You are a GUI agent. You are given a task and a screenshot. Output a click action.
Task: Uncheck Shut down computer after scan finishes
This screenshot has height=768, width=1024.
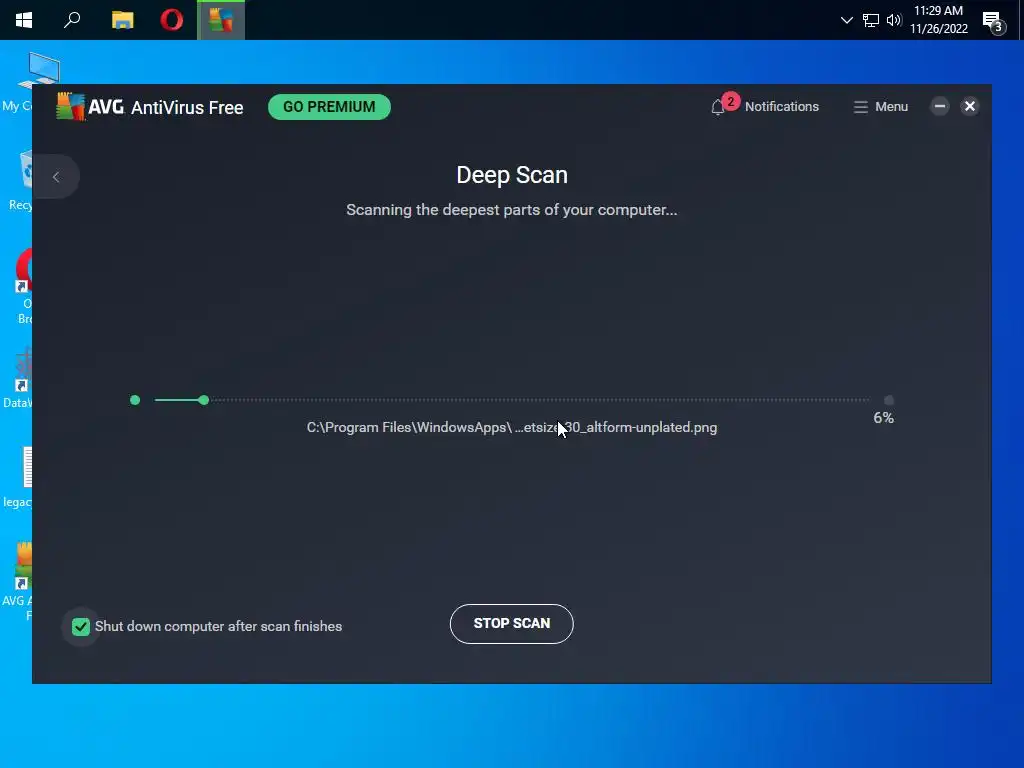click(81, 626)
